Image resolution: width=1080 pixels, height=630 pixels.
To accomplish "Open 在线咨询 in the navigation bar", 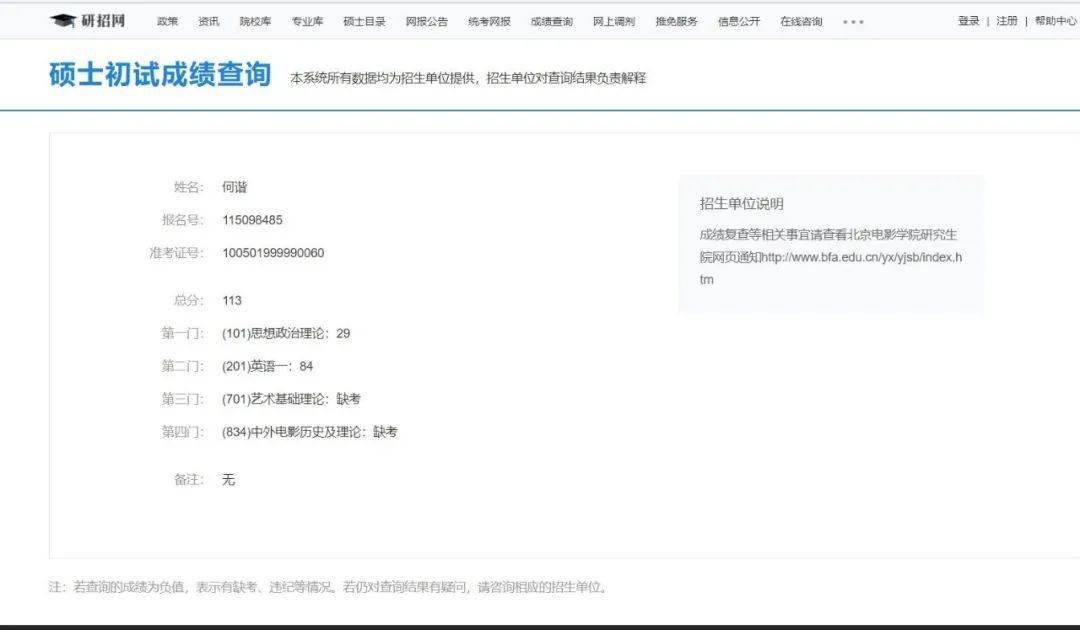I will tap(801, 21).
